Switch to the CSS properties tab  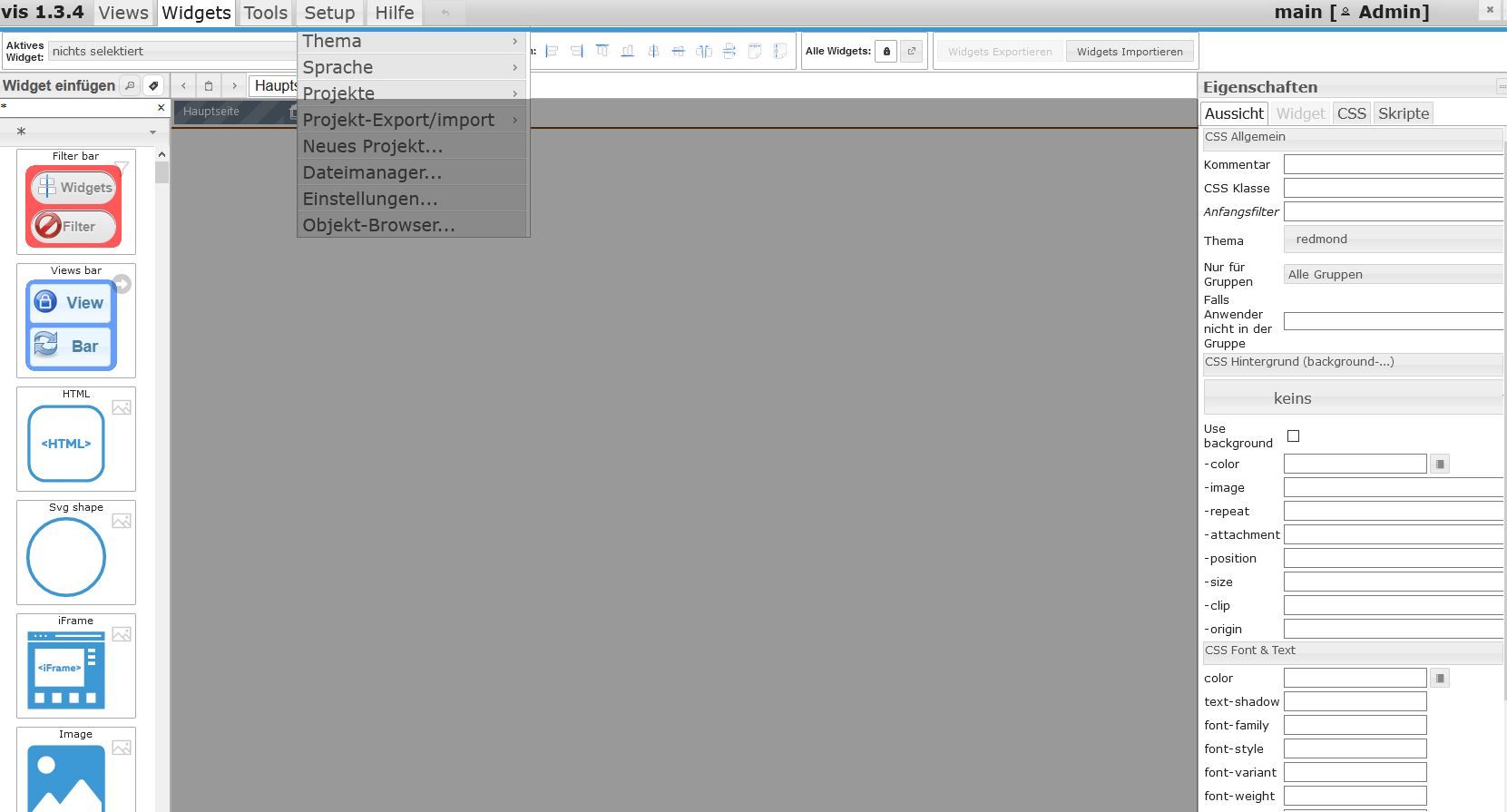[1351, 113]
